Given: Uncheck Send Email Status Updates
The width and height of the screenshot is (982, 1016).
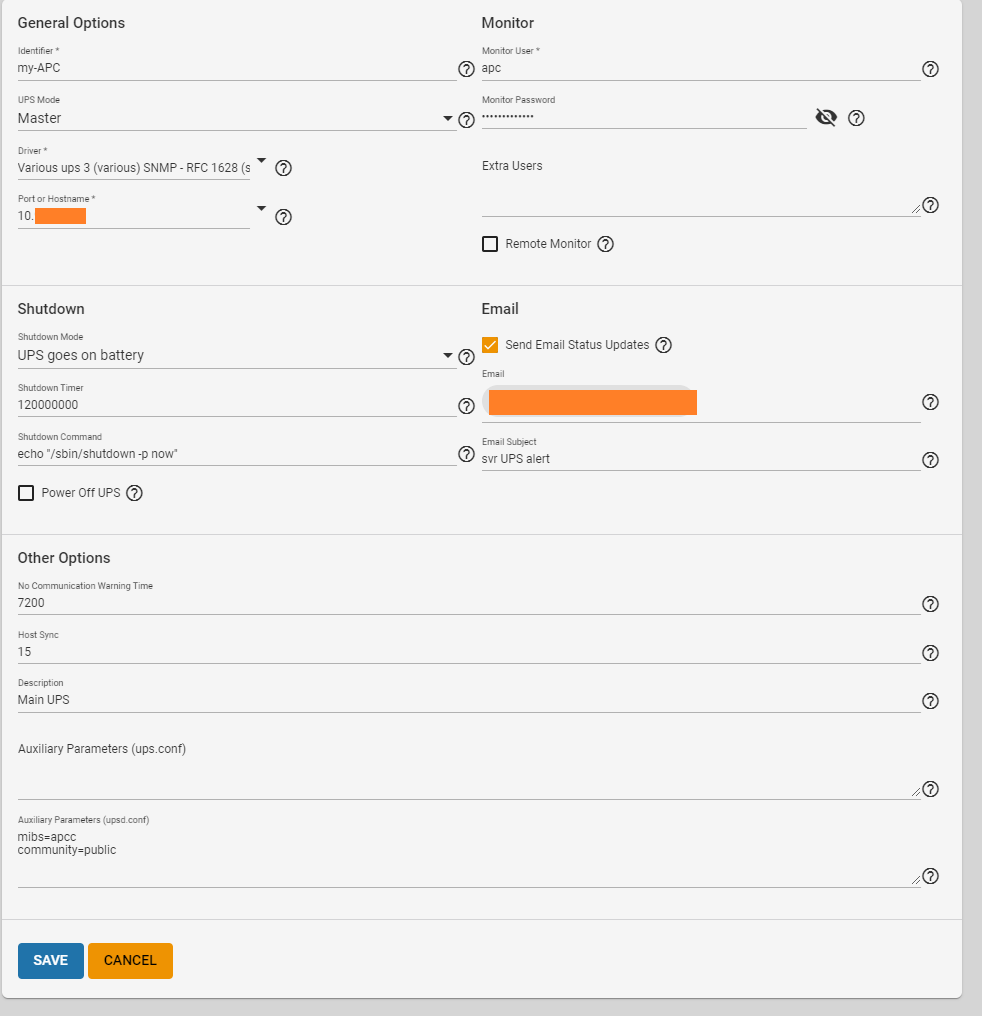Looking at the screenshot, I should [490, 345].
